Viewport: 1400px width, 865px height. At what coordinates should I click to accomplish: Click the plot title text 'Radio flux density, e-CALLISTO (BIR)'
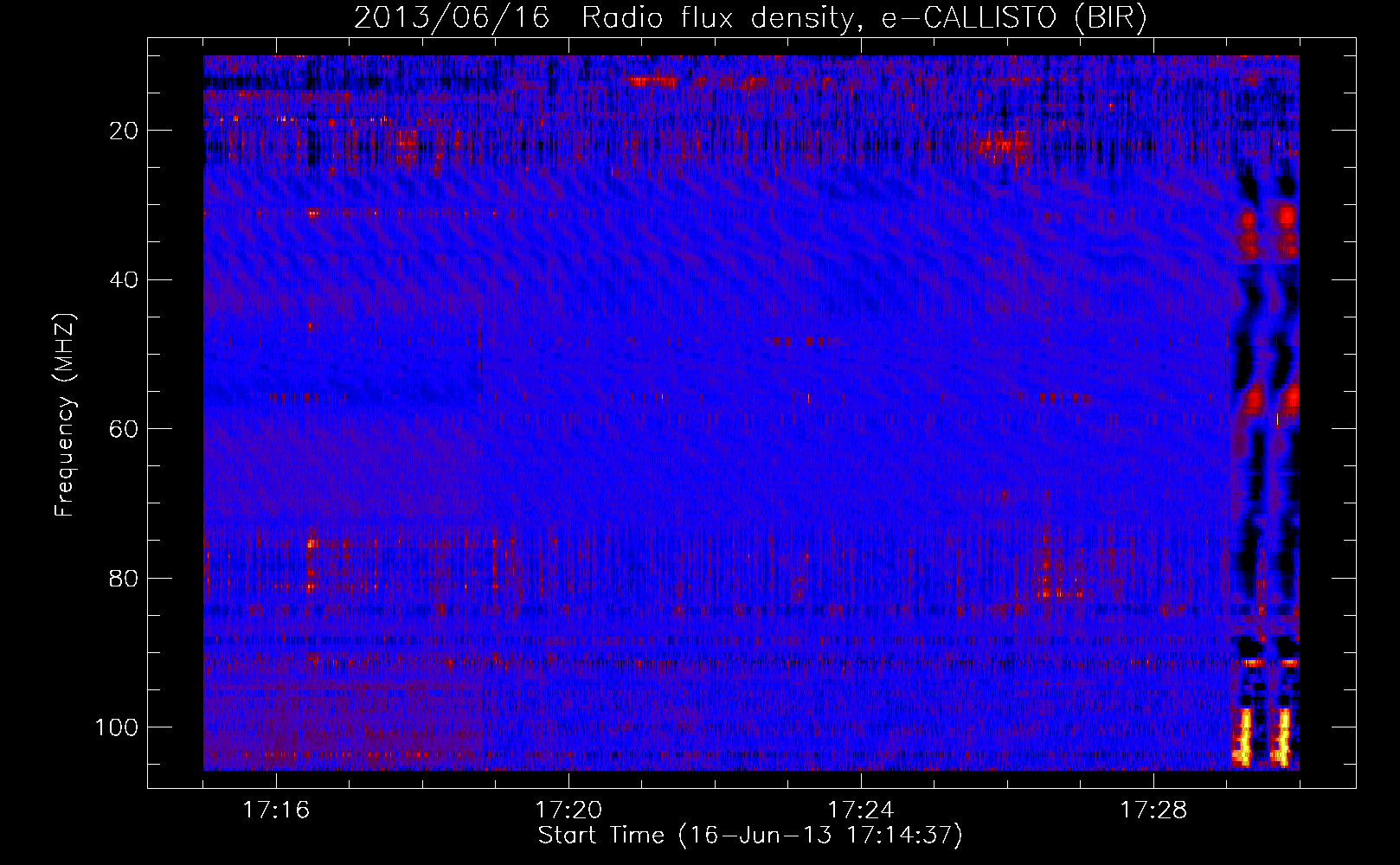(864, 18)
